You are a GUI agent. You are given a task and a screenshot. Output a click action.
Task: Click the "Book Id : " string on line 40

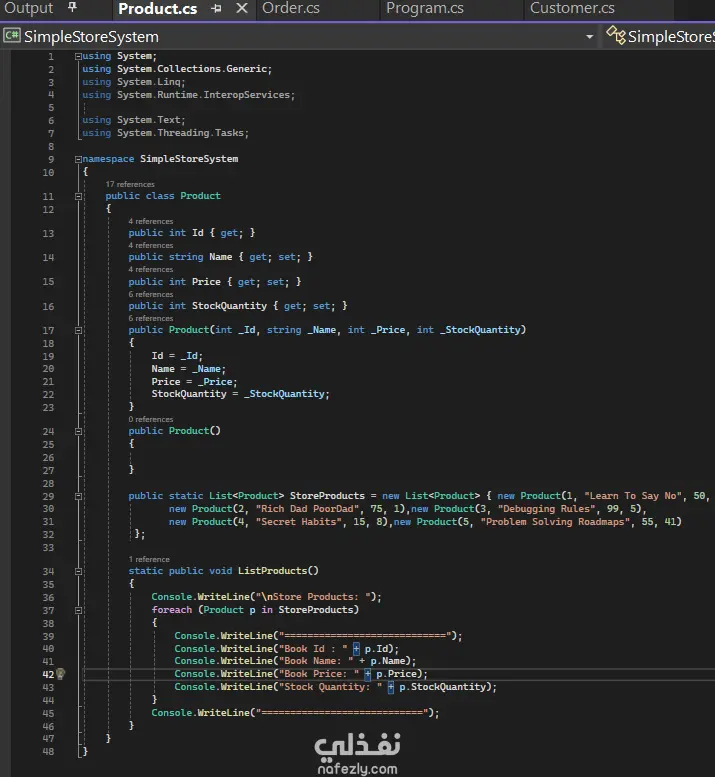click(x=313, y=649)
